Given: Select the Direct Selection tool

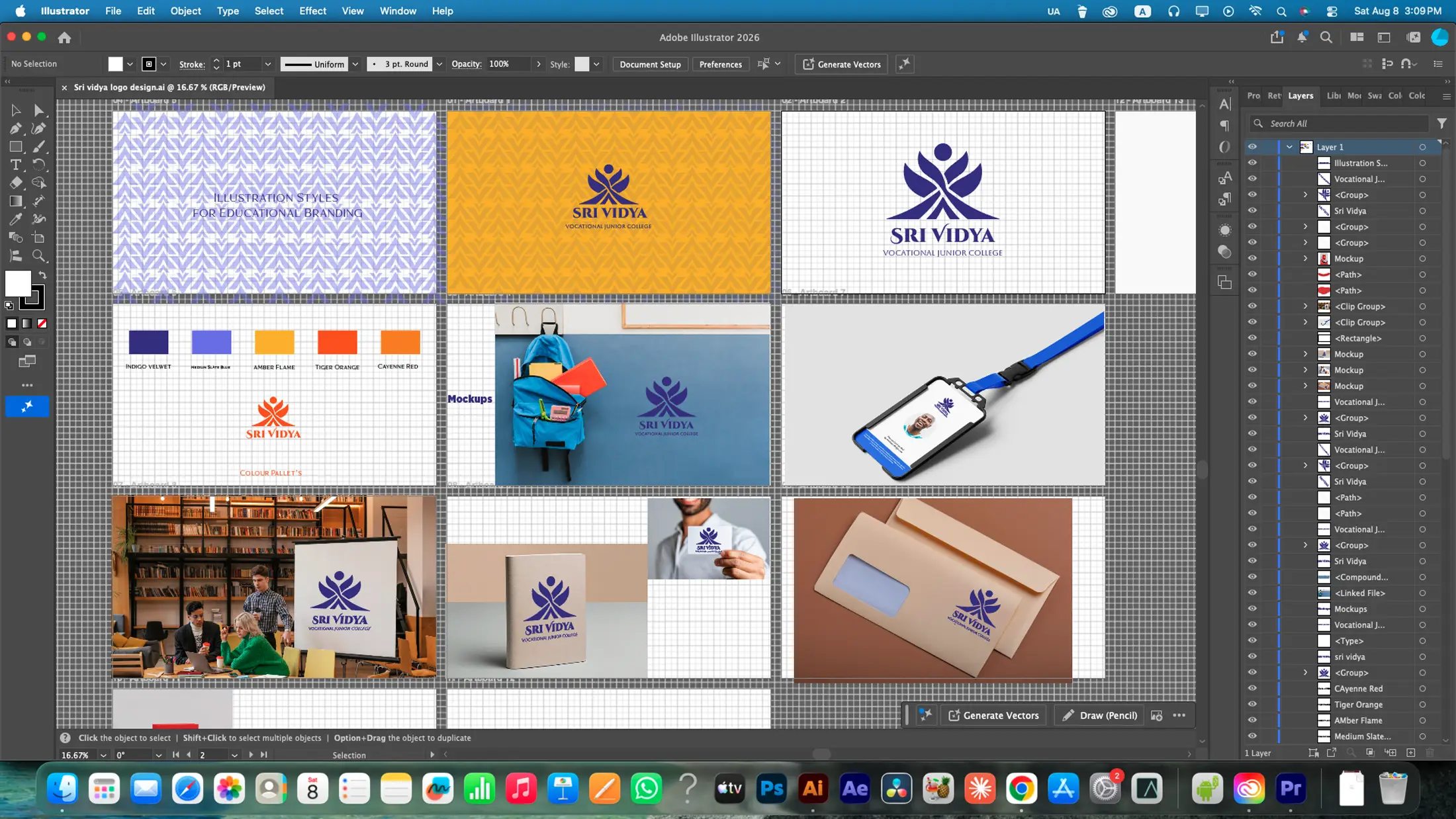Looking at the screenshot, I should [38, 110].
